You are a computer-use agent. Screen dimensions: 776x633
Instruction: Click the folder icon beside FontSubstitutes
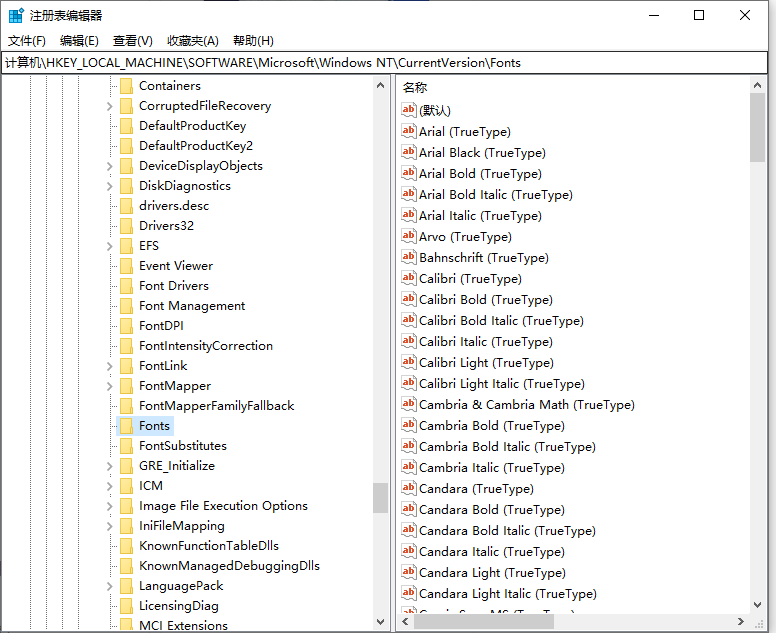127,446
